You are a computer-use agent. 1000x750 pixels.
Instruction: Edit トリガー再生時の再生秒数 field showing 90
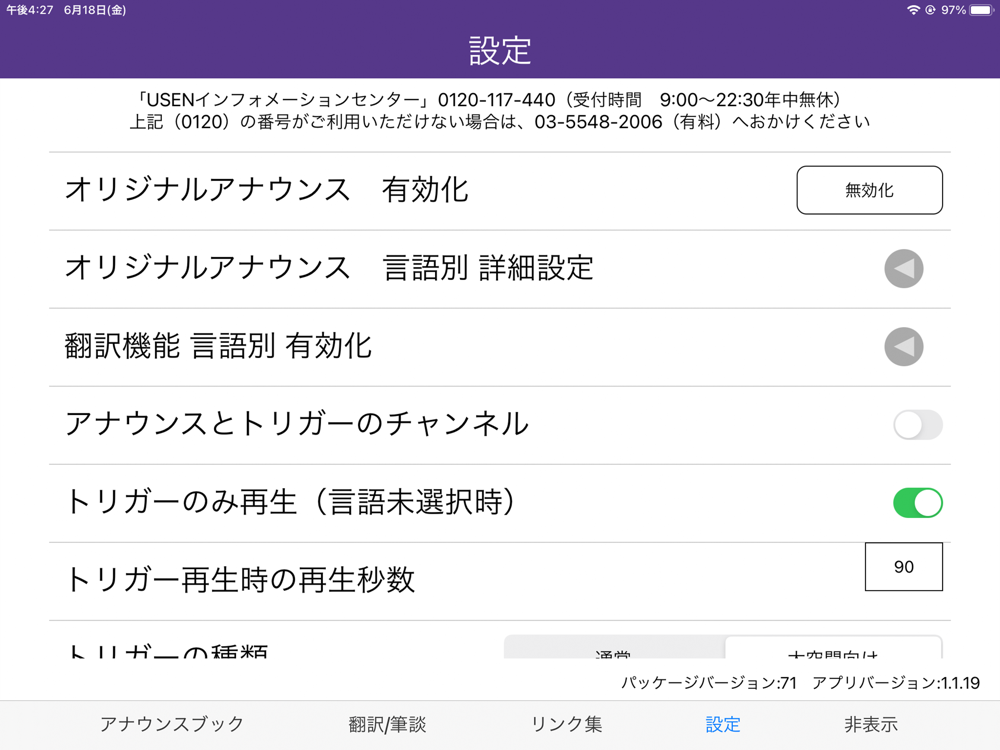(x=904, y=566)
